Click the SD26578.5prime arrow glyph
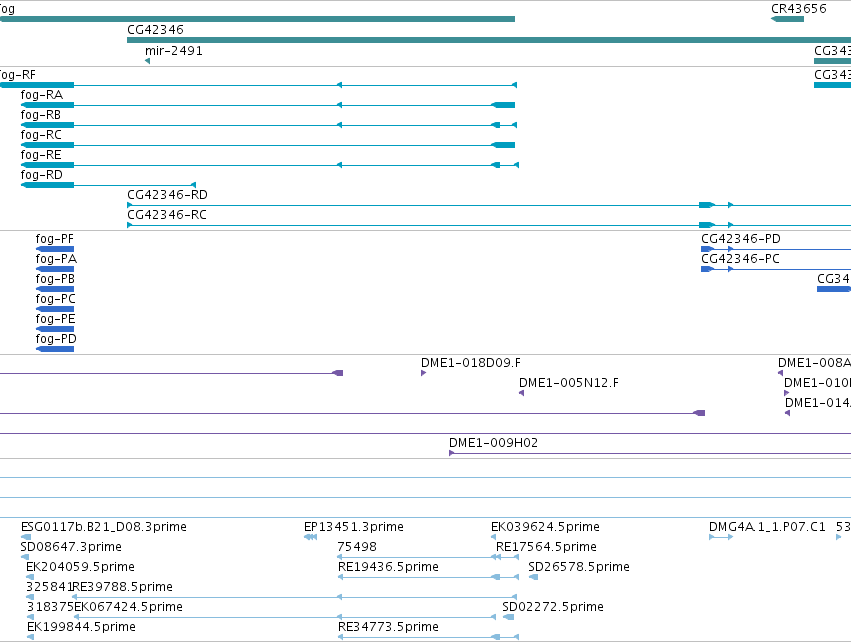Screen dimensions: 851x642 pos(534,577)
